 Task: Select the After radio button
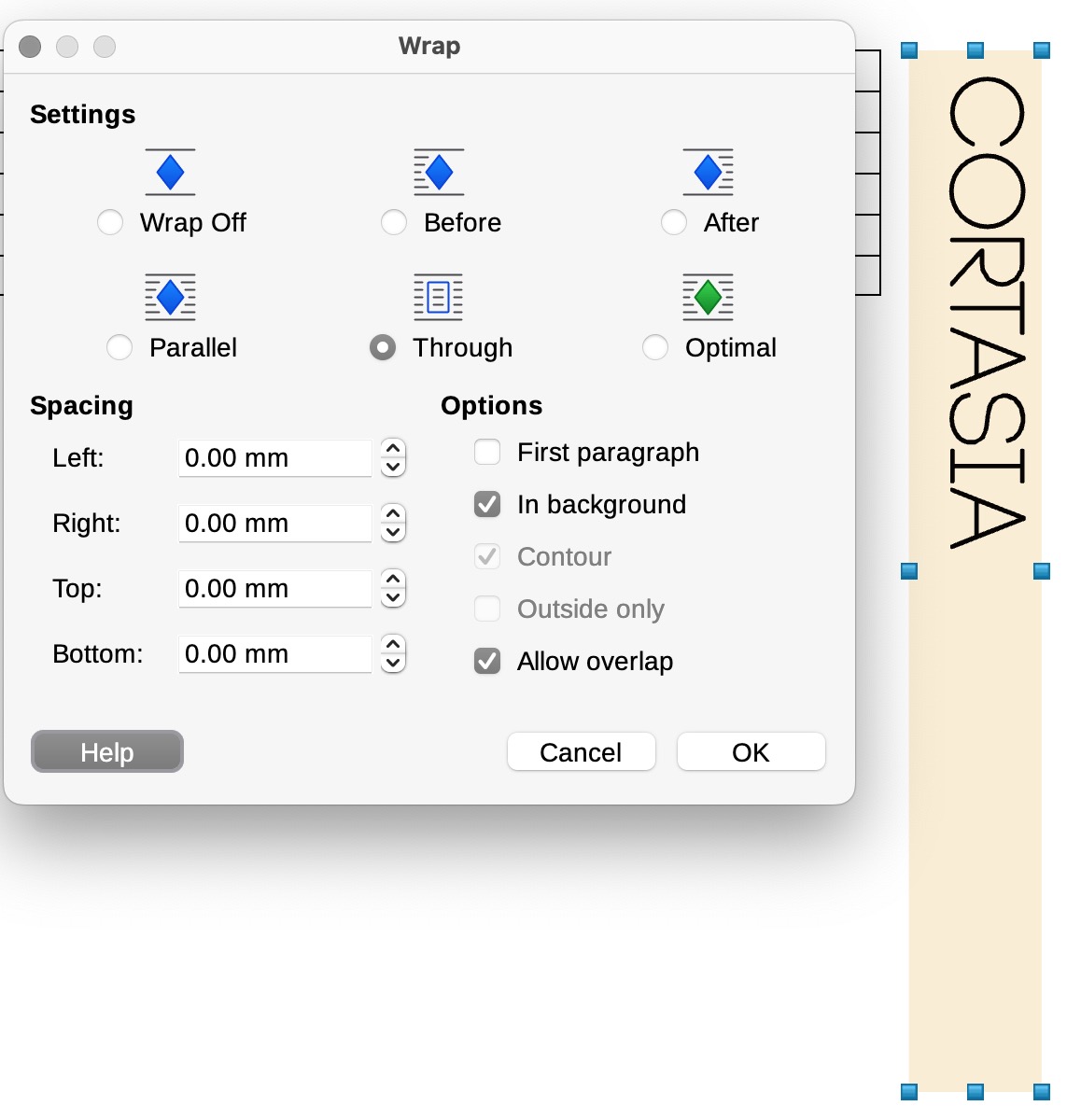tap(674, 222)
